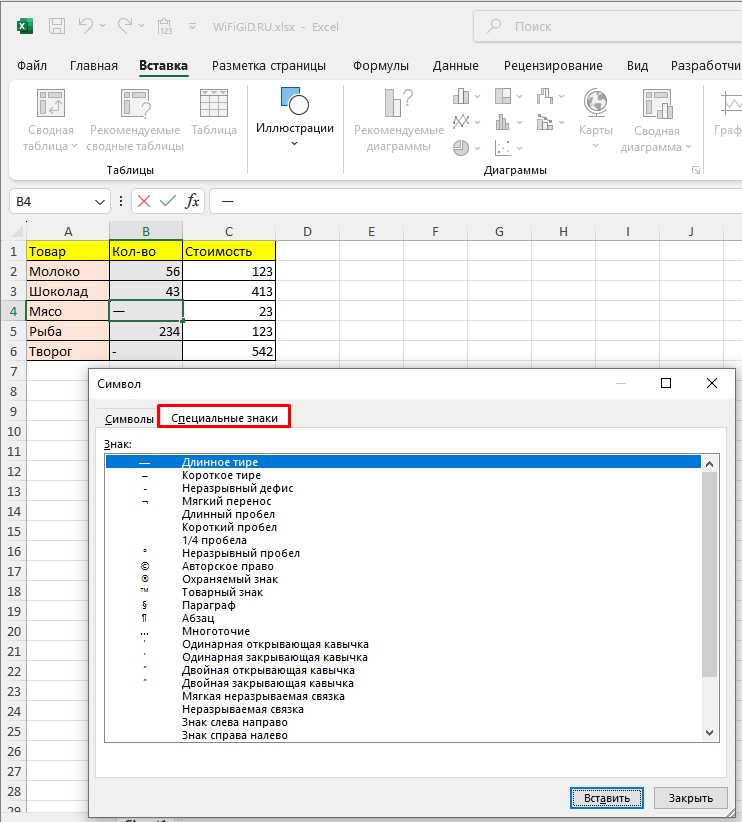Open the Name Box dropdown arrow

tap(100, 202)
